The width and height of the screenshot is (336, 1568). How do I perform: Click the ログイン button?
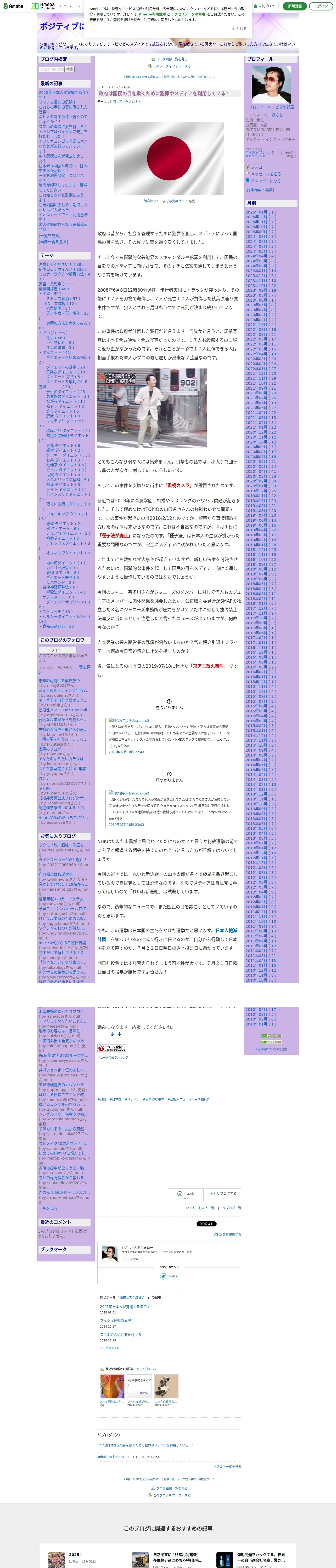[321, 6]
